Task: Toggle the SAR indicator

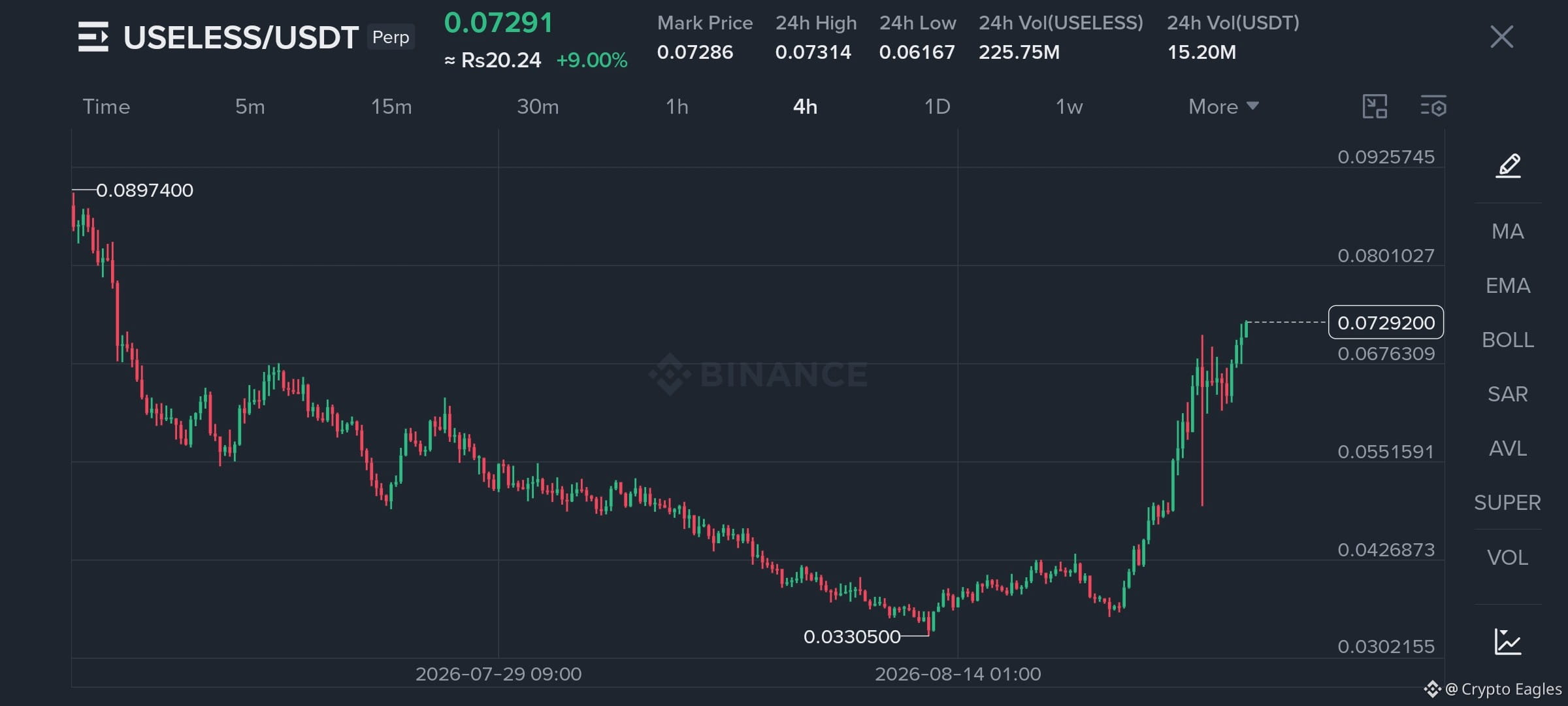Action: point(1508,394)
